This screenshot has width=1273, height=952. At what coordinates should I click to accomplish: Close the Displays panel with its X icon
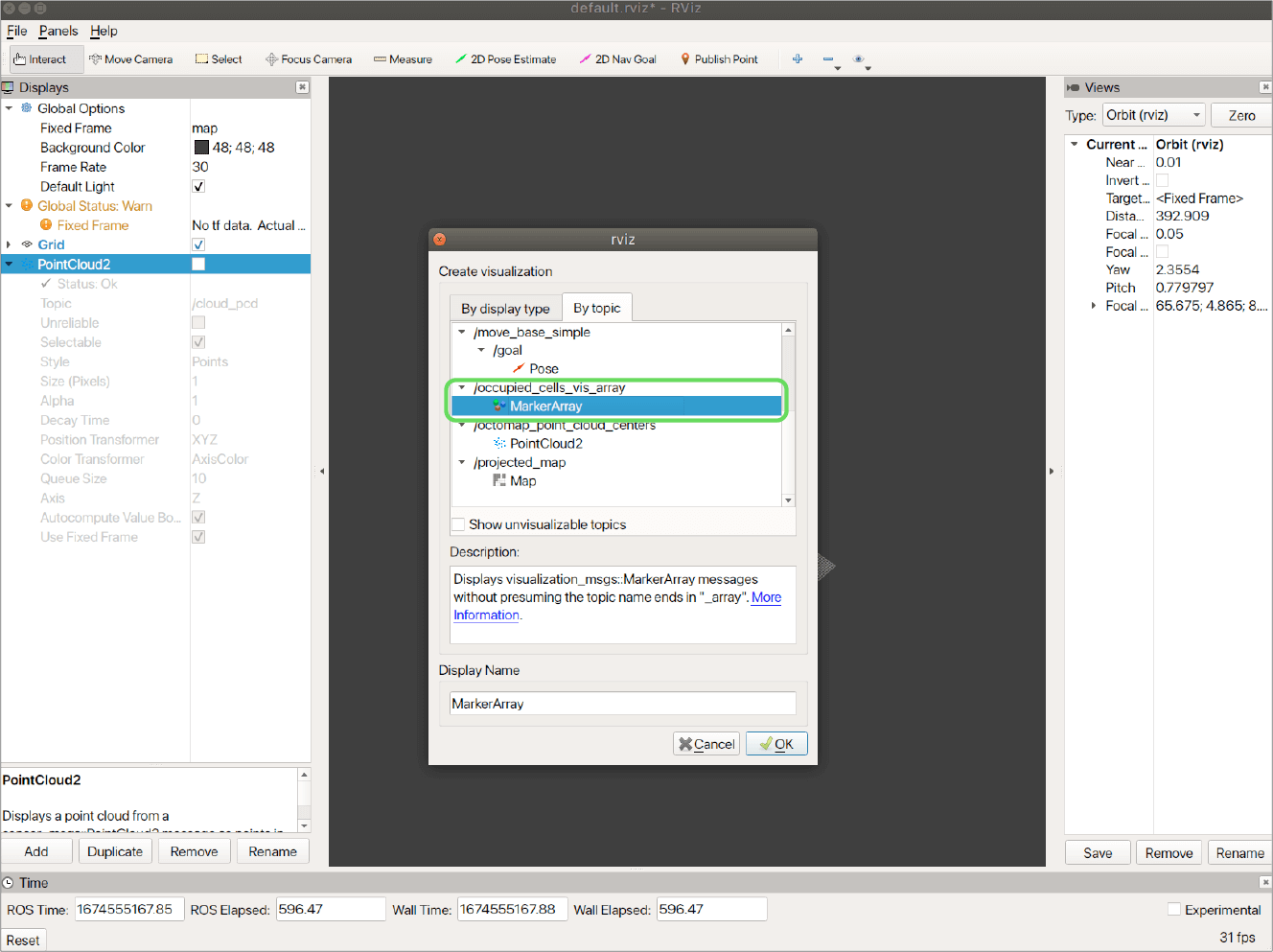(302, 87)
